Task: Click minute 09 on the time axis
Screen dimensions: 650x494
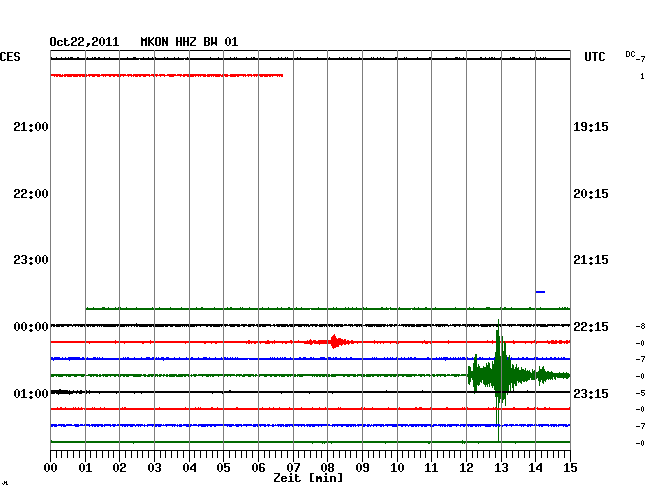Action: (362, 468)
